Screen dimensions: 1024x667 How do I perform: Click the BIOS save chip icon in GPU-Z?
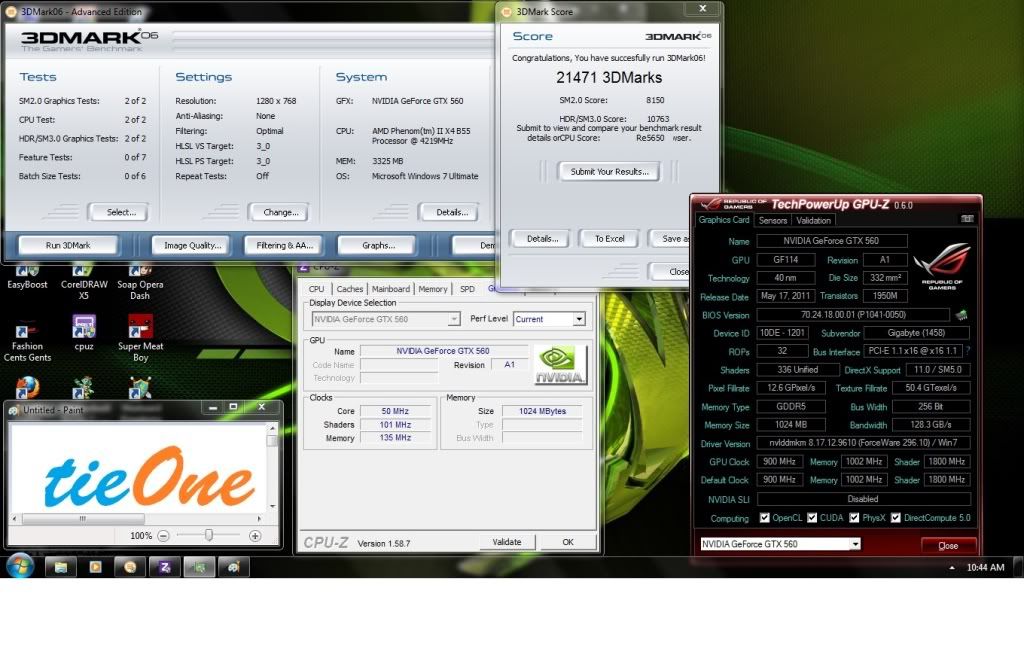point(961,315)
